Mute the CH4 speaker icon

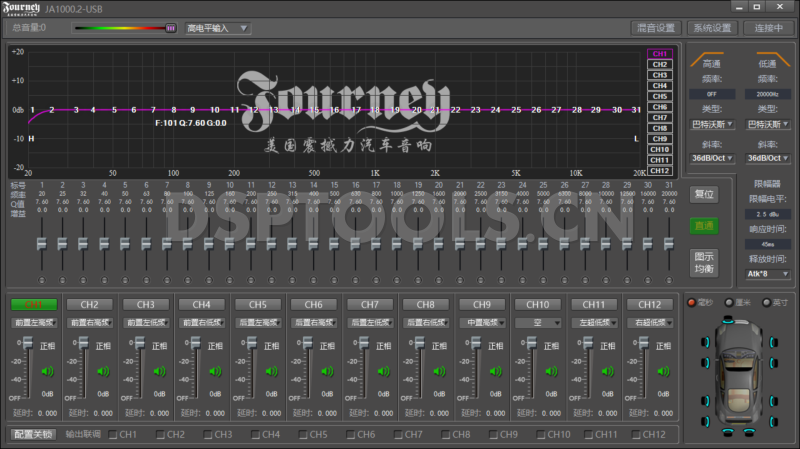pos(215,371)
